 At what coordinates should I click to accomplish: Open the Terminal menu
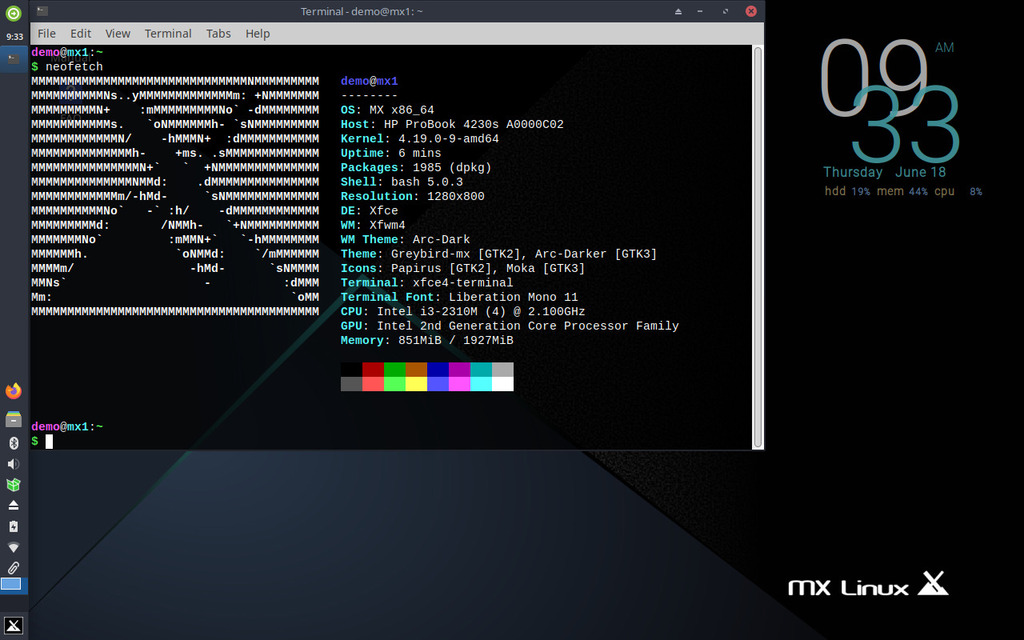168,33
